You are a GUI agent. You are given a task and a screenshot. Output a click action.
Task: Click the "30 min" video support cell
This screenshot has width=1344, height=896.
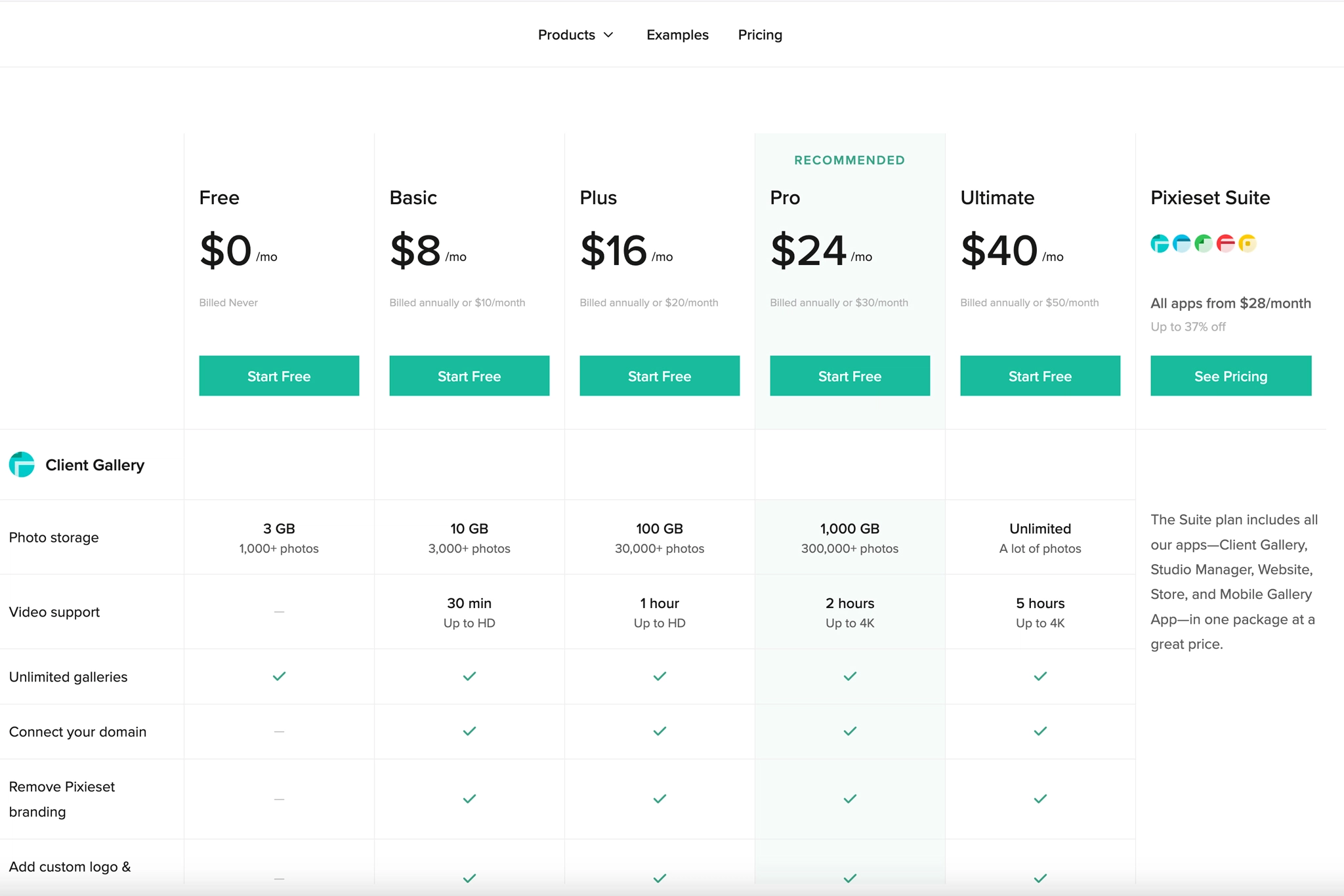click(469, 613)
